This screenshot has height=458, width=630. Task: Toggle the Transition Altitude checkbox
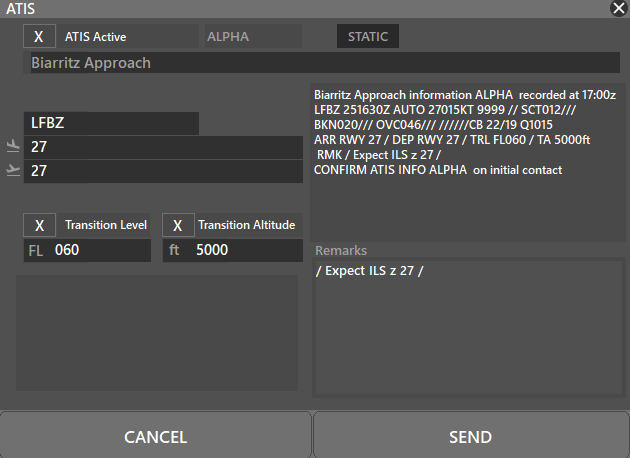(178, 225)
